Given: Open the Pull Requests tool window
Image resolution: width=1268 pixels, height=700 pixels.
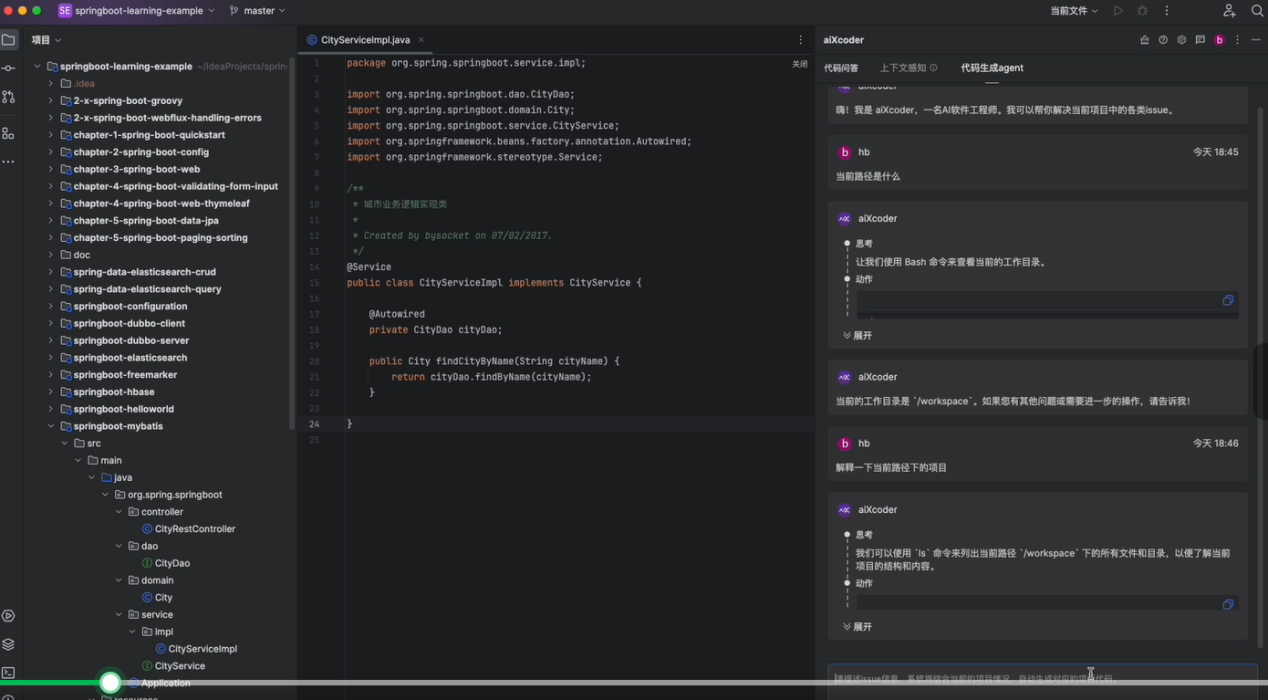Looking at the screenshot, I should tap(9, 97).
